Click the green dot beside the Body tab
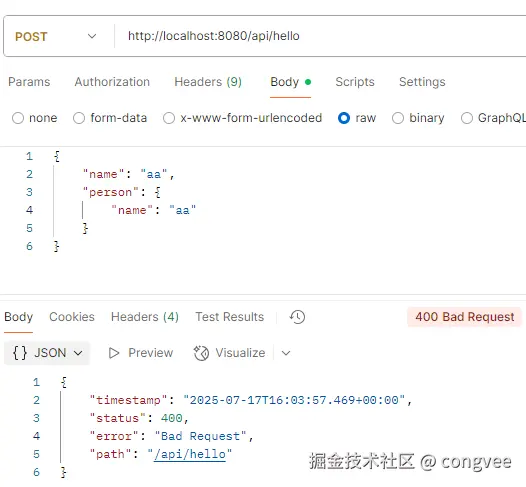The height and width of the screenshot is (487, 526). pyautogui.click(x=308, y=82)
